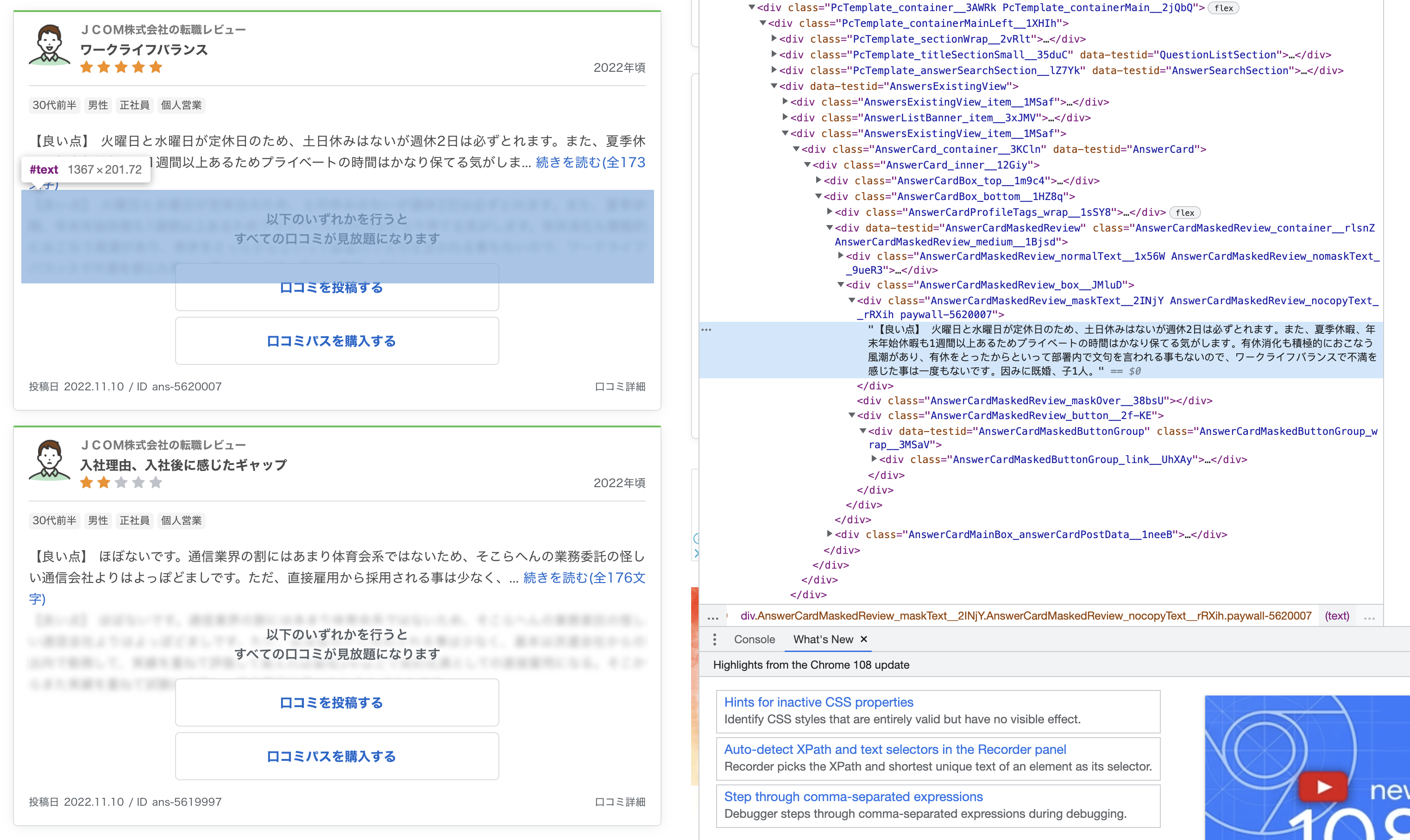The height and width of the screenshot is (840, 1410).
Task: Expand the PcTemplate_sectionWrap div
Action: 774,38
